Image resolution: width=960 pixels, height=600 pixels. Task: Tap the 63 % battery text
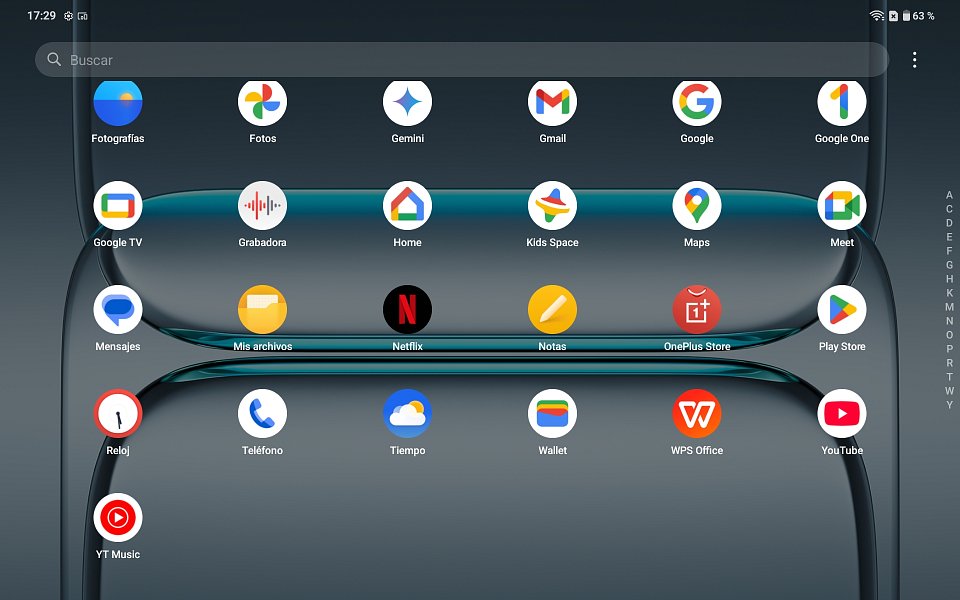[923, 16]
